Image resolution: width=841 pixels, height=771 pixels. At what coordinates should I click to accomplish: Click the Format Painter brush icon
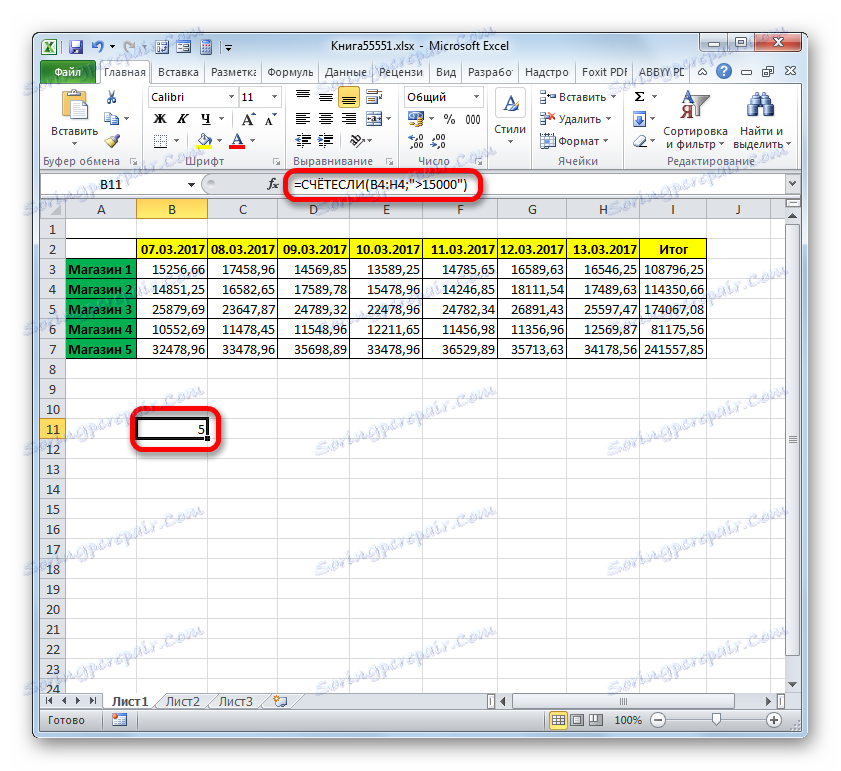[x=112, y=141]
